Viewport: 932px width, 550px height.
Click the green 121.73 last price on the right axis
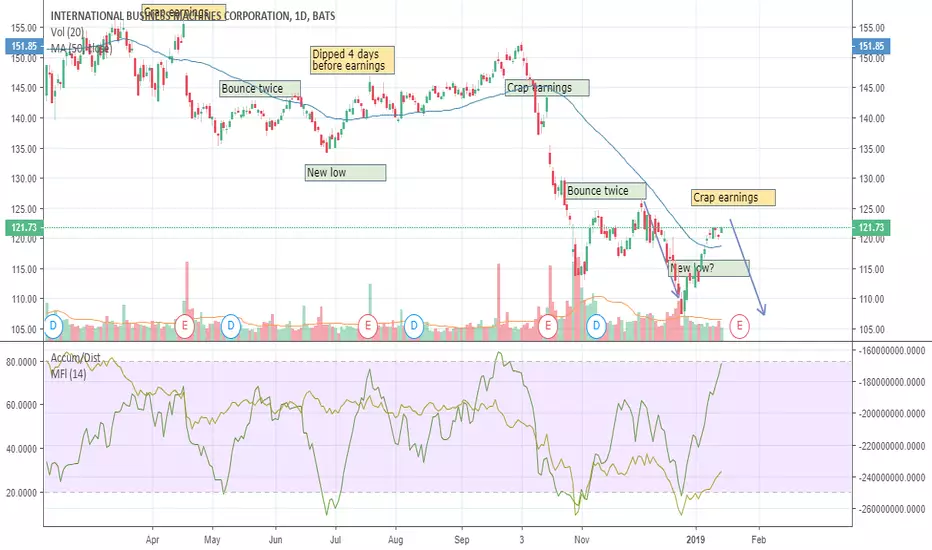[x=871, y=227]
